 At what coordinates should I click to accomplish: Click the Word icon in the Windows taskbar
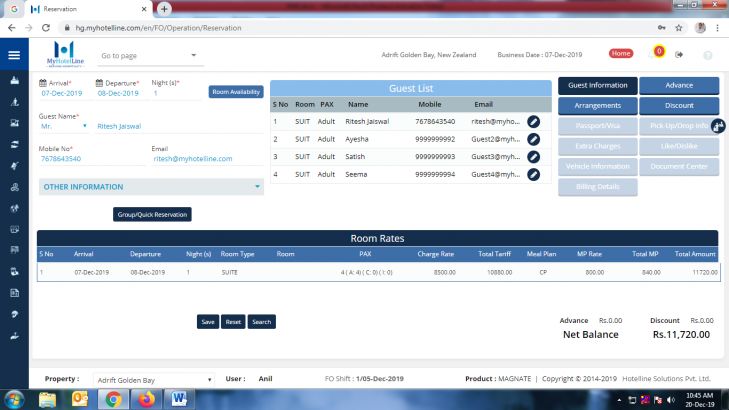click(x=180, y=398)
